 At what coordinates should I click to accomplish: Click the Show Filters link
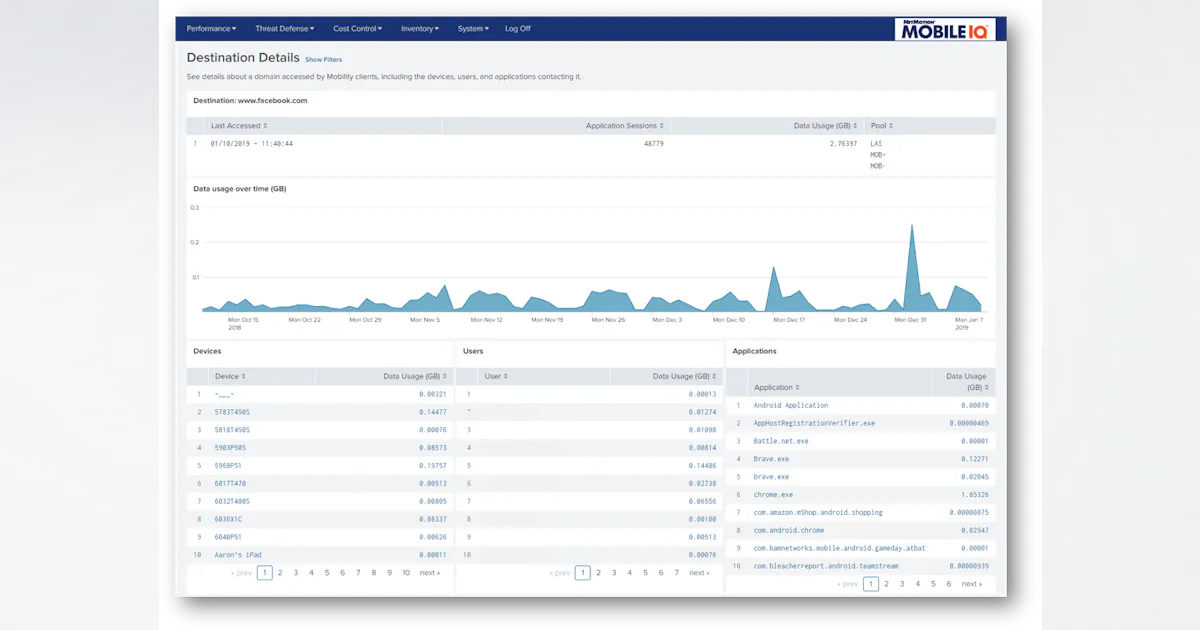323,59
